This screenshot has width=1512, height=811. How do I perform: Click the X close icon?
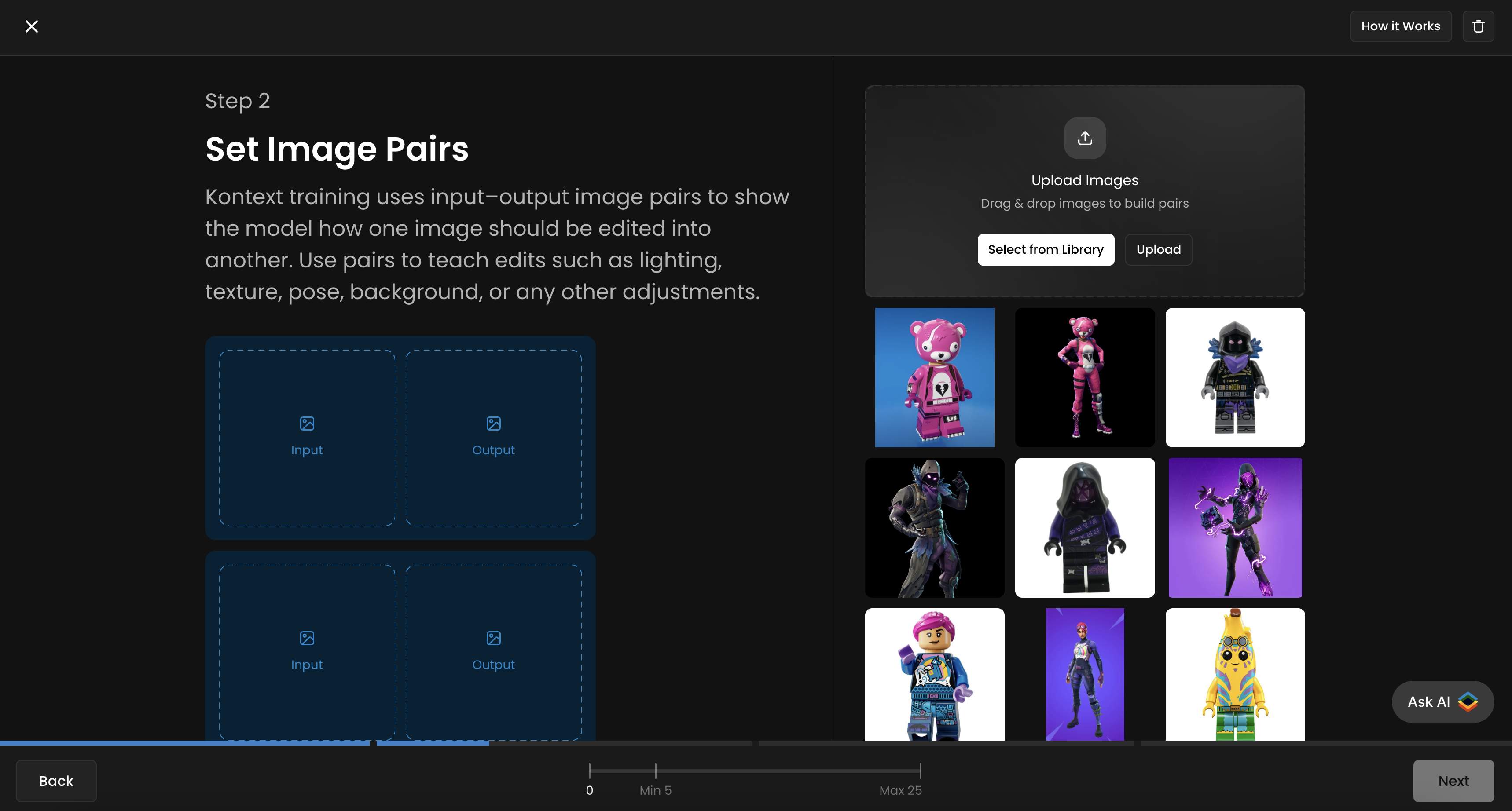coord(32,26)
